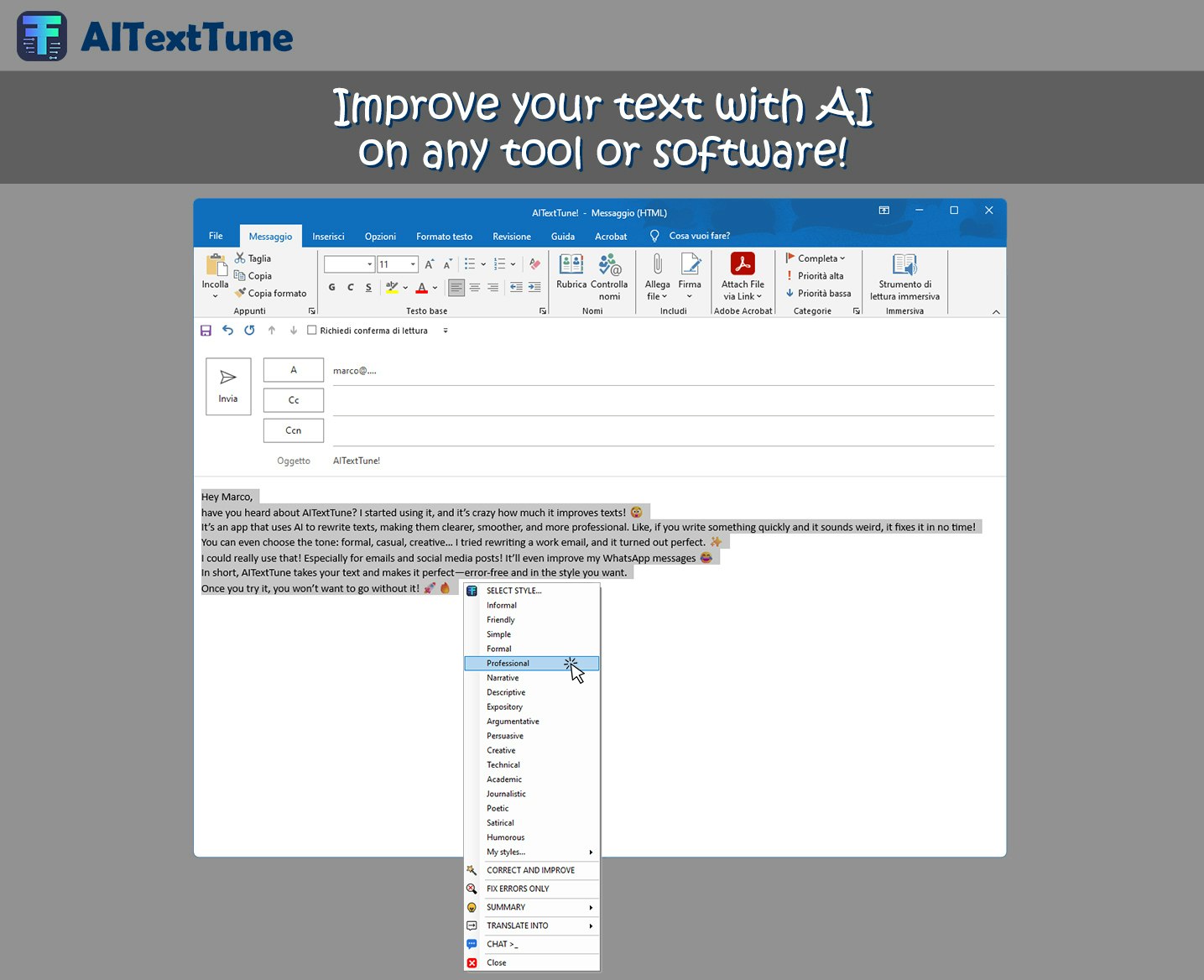1204x980 pixels.
Task: Align text to the right
Action: coord(493,288)
